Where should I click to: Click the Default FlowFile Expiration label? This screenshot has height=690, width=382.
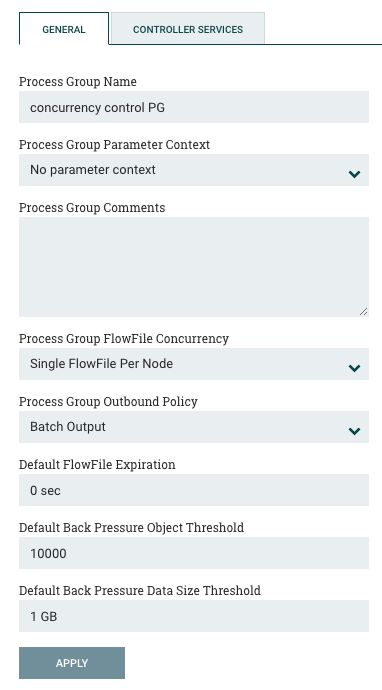97,465
